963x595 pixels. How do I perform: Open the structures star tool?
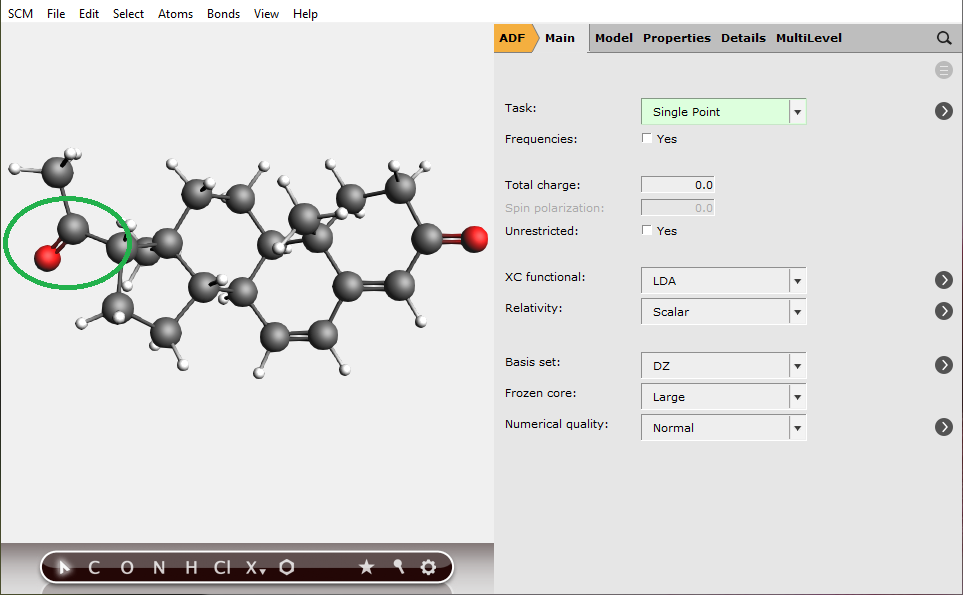(366, 567)
